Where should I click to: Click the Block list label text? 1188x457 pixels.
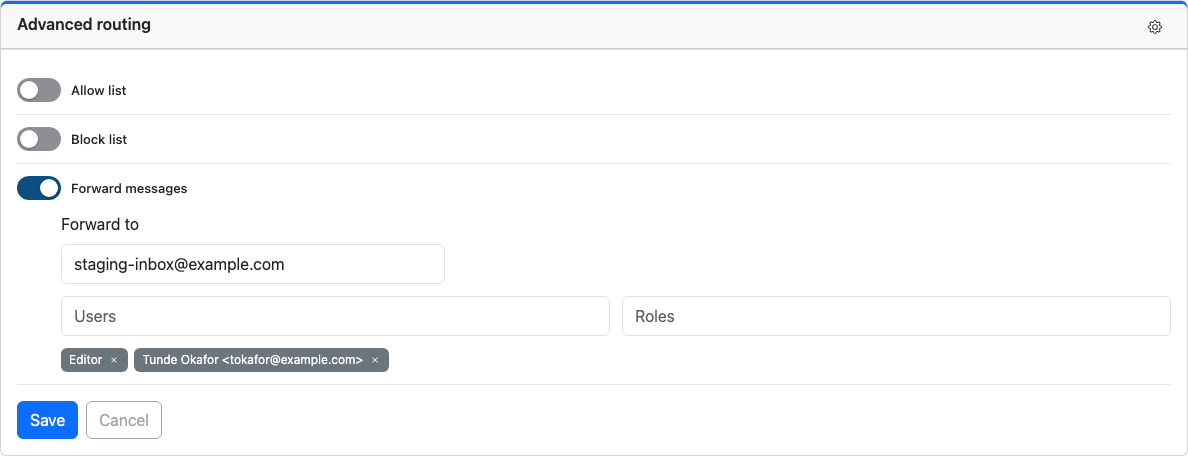(x=99, y=139)
